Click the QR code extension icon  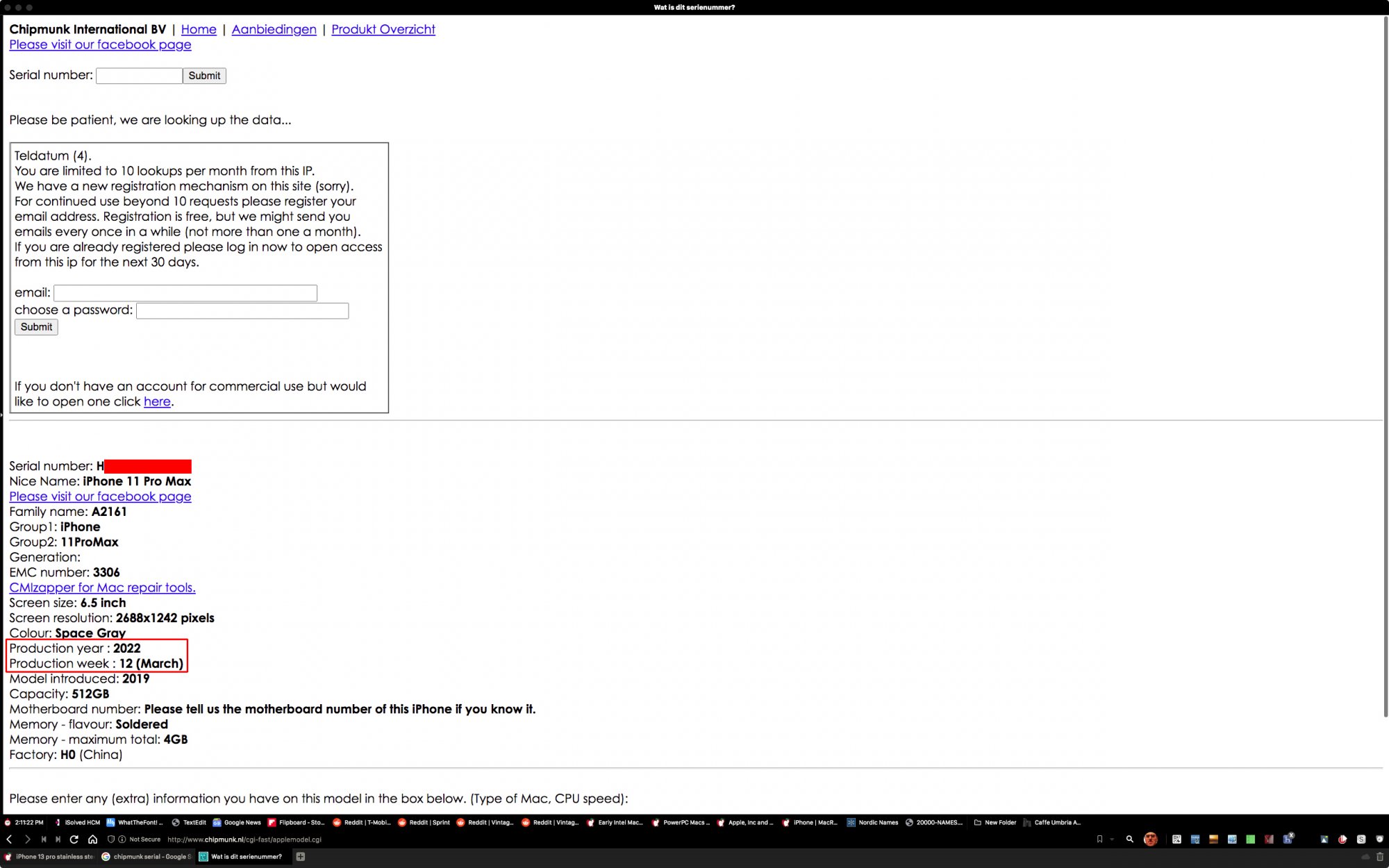tap(1176, 840)
